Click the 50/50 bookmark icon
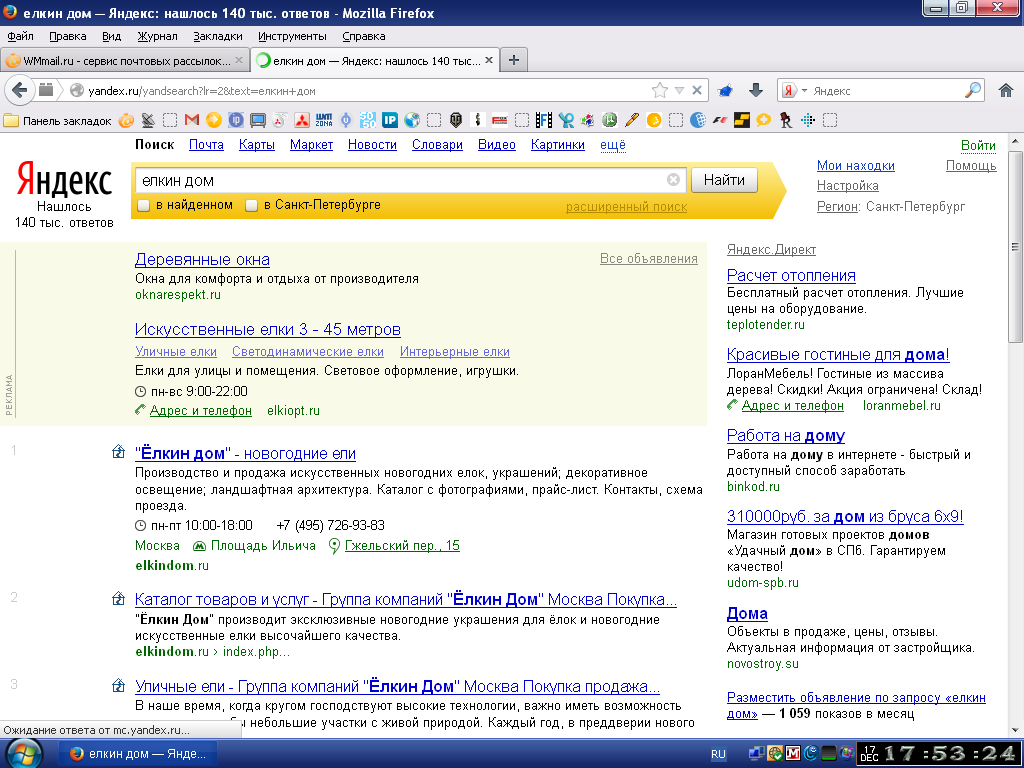1024x768 pixels. (x=368, y=120)
